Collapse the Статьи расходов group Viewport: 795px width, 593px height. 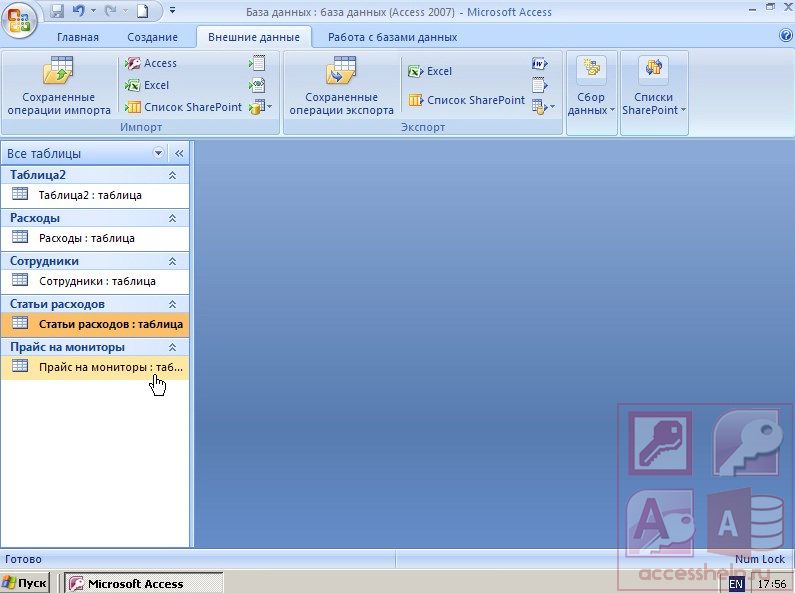point(172,305)
